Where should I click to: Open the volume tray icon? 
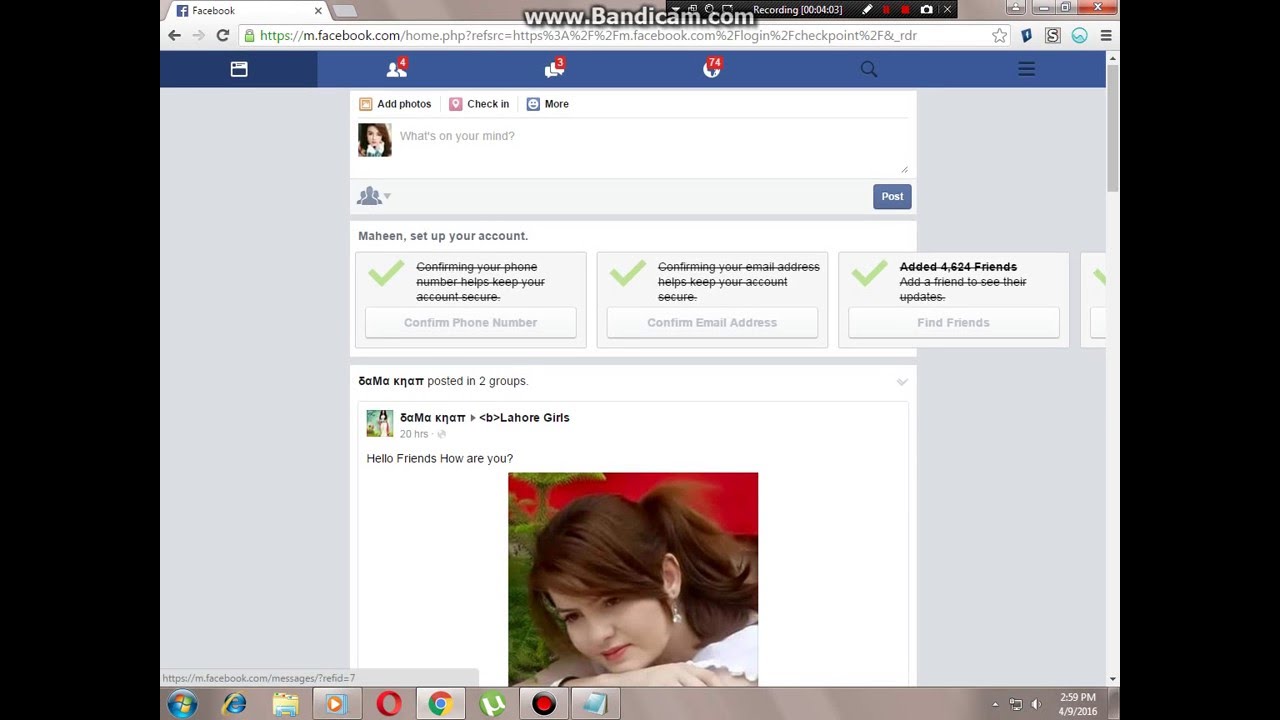click(x=1036, y=704)
